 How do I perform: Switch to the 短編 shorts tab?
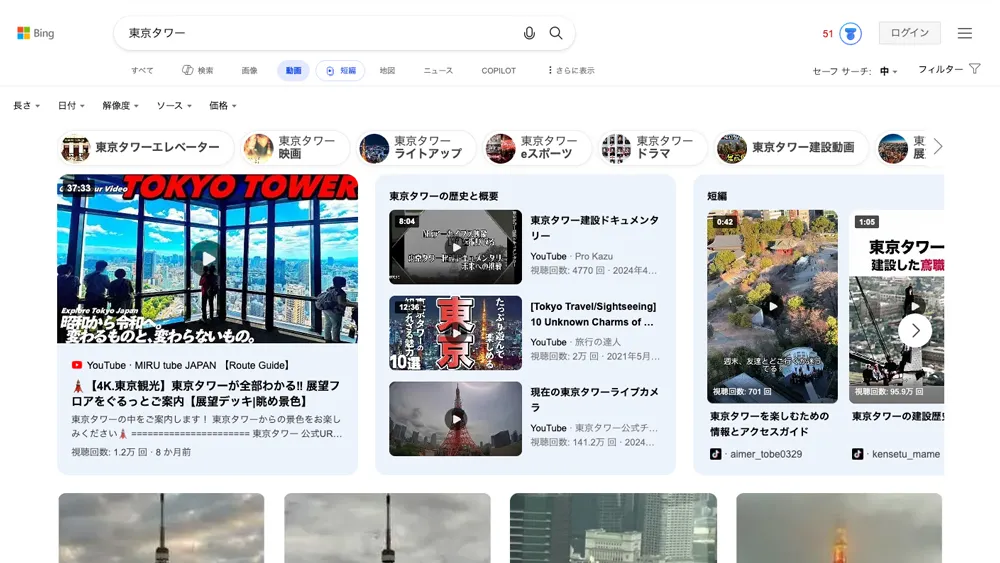(341, 71)
